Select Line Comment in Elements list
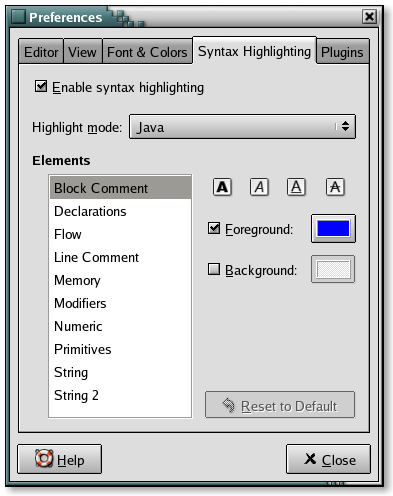393x496 pixels. 120,257
